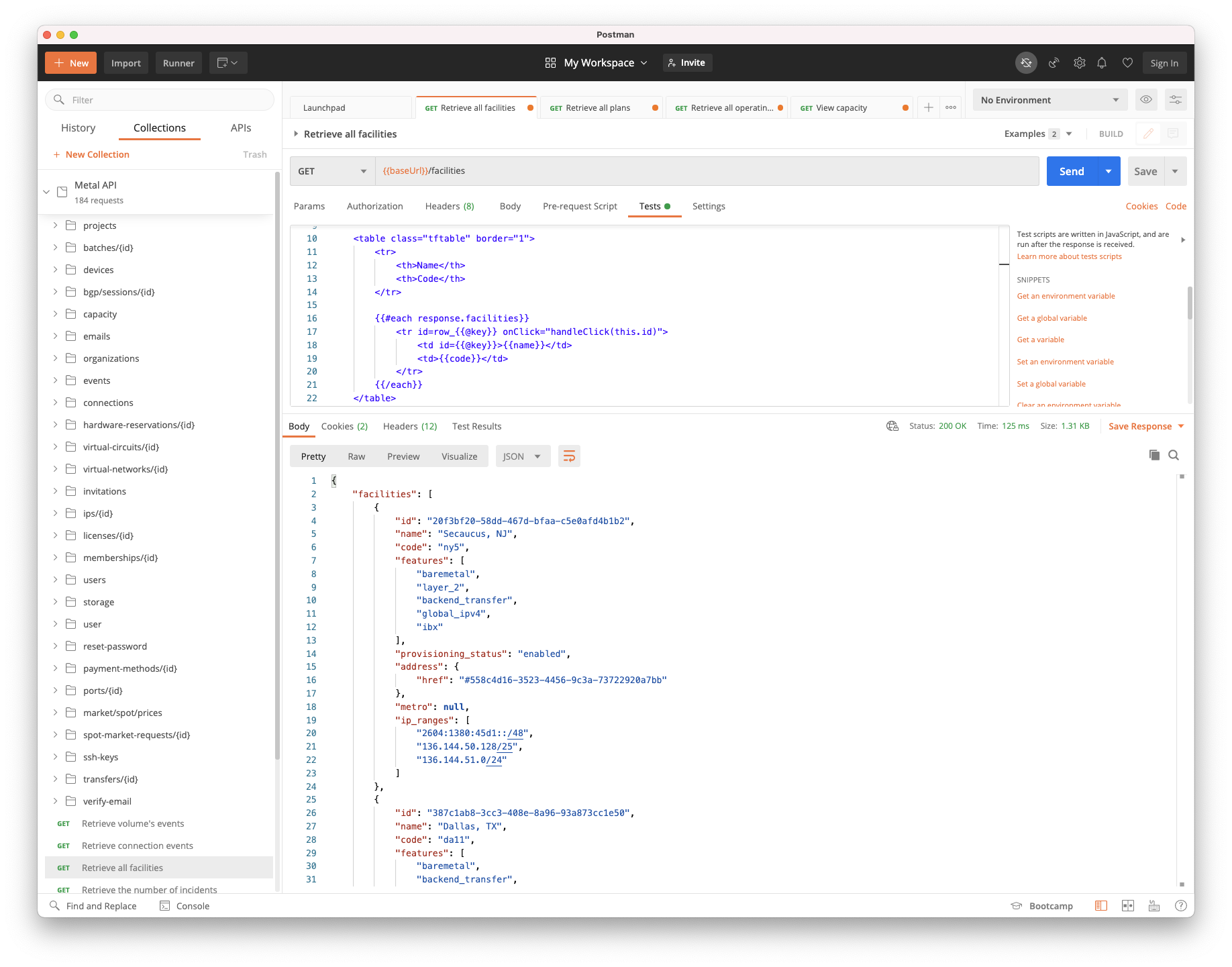Click the orange New button
This screenshot has height=967, width=1232.
70,62
